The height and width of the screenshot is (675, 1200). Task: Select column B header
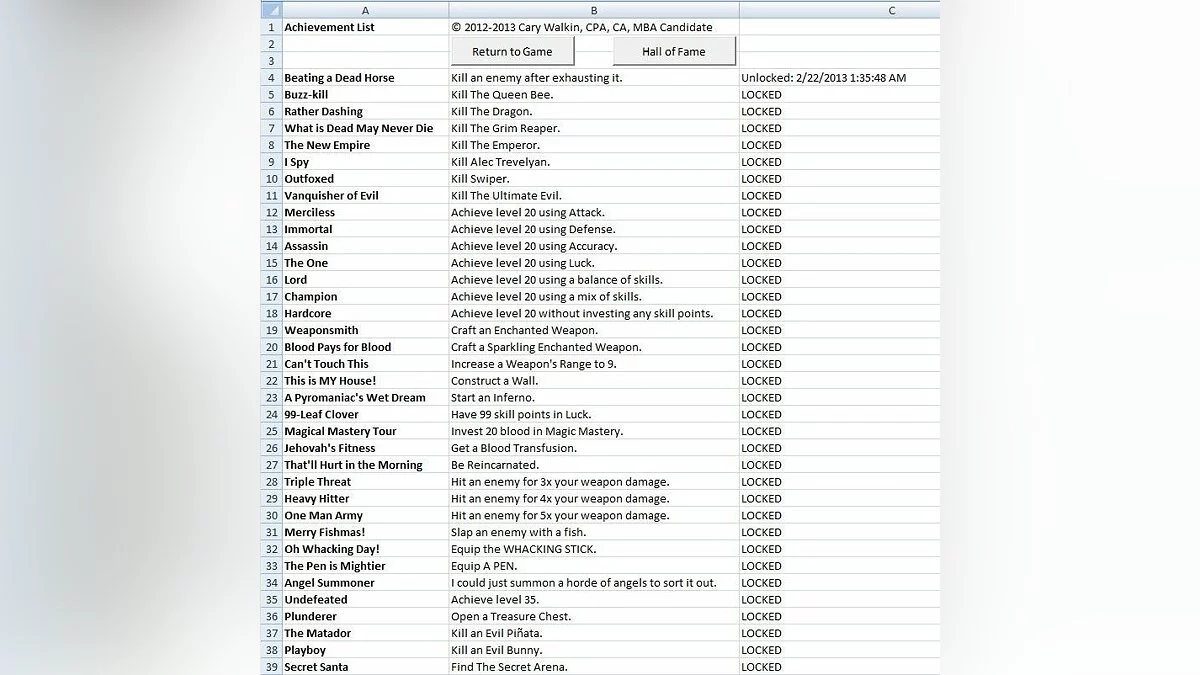coord(594,10)
